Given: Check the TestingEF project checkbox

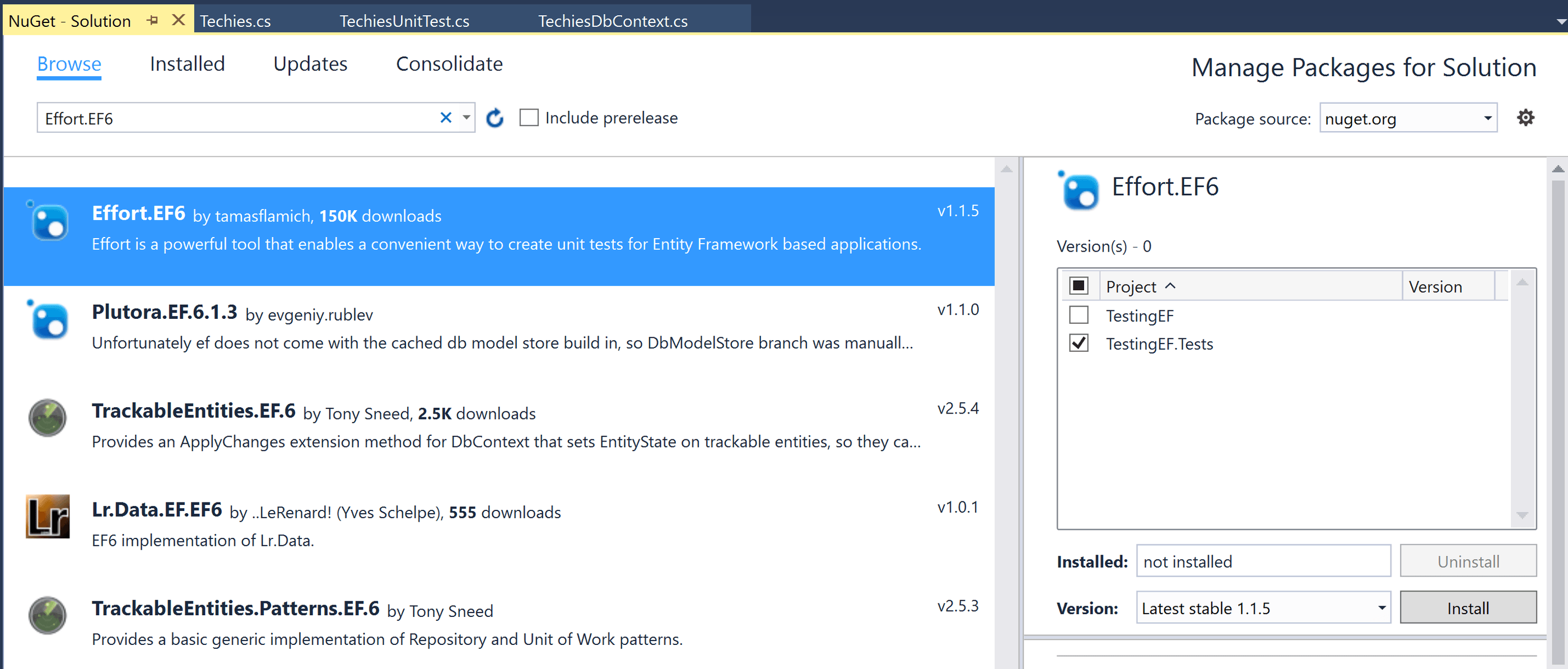Looking at the screenshot, I should pyautogui.click(x=1079, y=315).
